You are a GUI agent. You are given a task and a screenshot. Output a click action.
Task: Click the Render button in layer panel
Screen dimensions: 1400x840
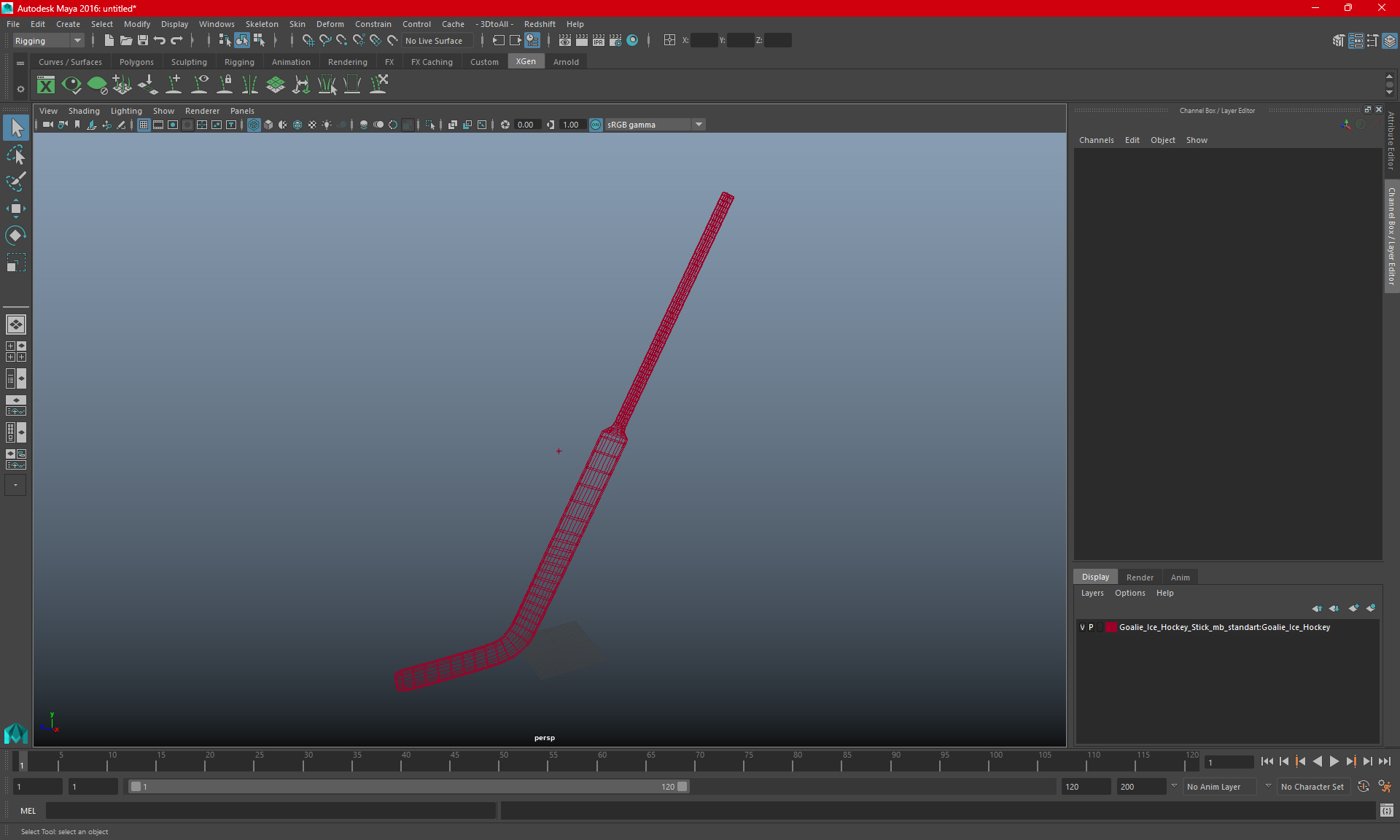click(1140, 577)
